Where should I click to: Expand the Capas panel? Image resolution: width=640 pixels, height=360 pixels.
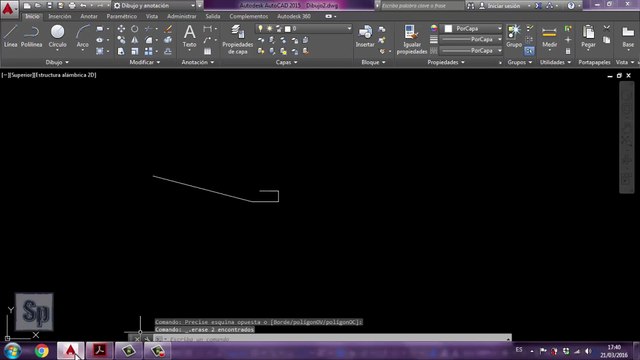pos(287,62)
